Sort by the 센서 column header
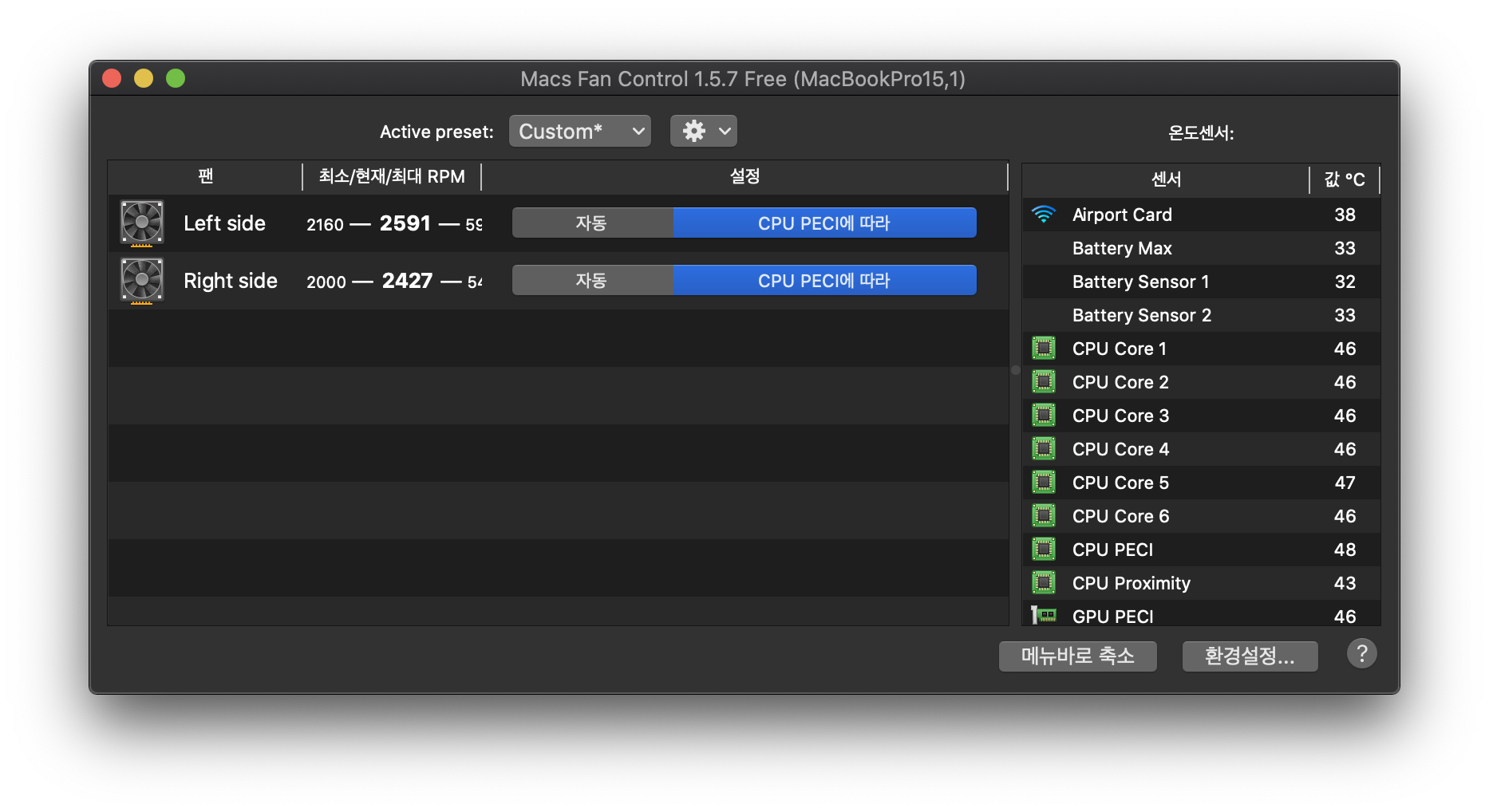Image resolution: width=1489 pixels, height=812 pixels. coord(1166,179)
